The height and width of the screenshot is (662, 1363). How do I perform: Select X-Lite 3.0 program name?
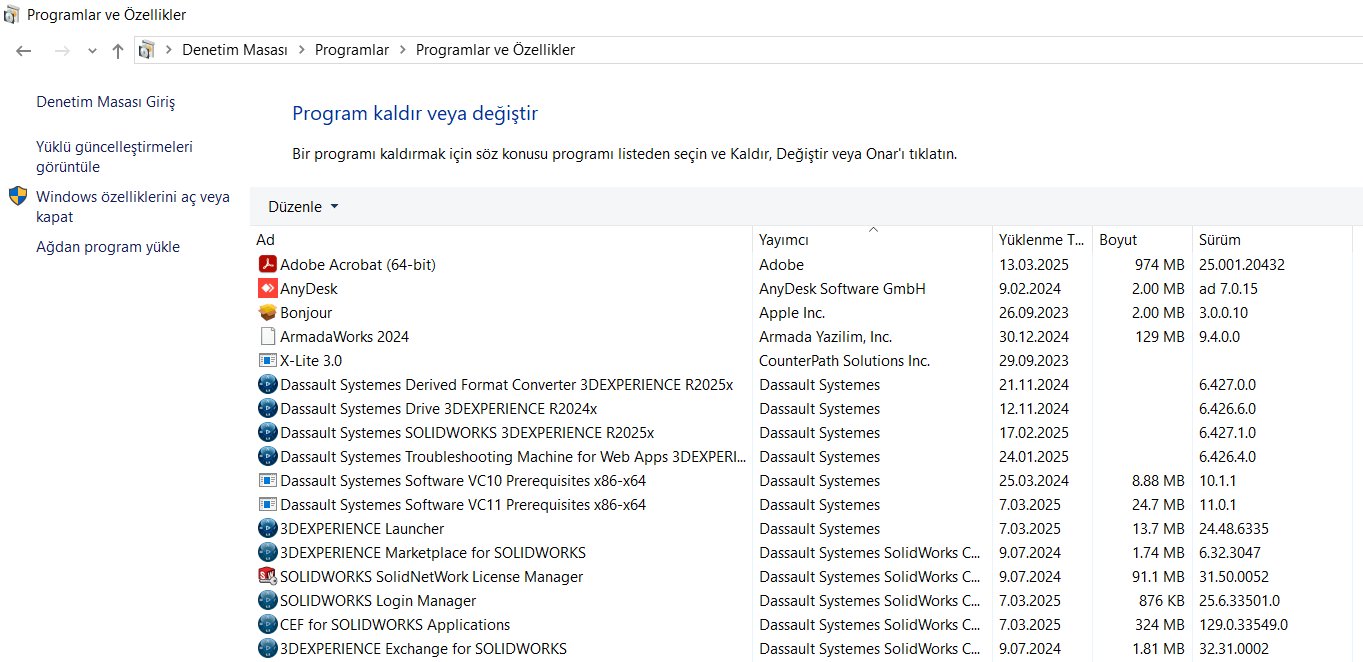(x=311, y=361)
